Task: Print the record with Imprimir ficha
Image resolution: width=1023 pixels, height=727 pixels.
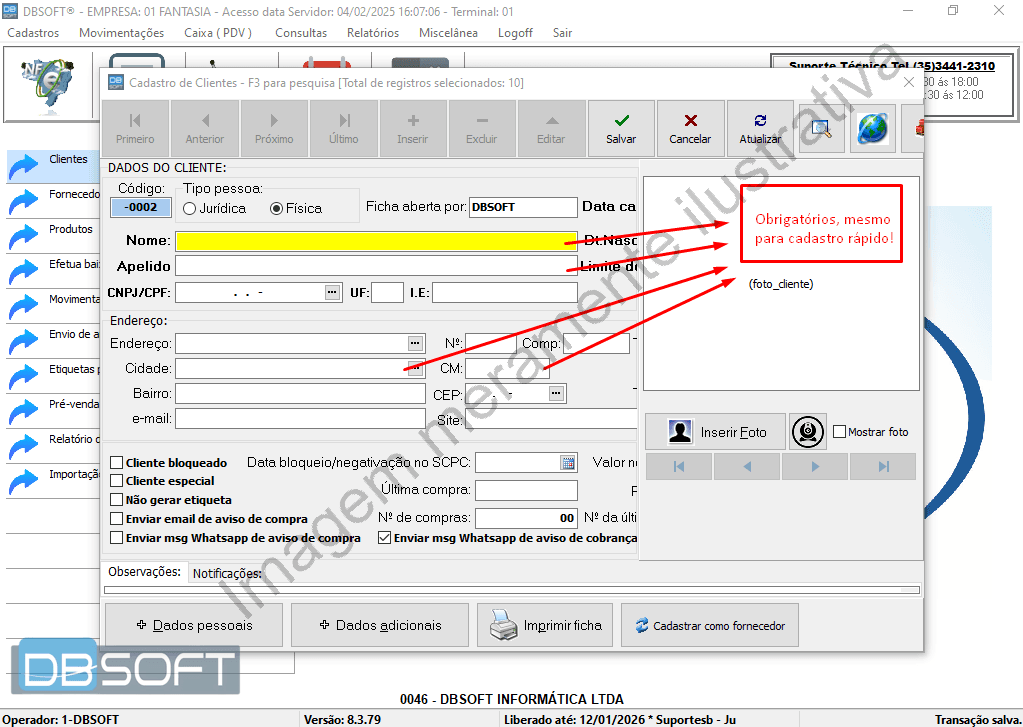Action: (x=545, y=625)
